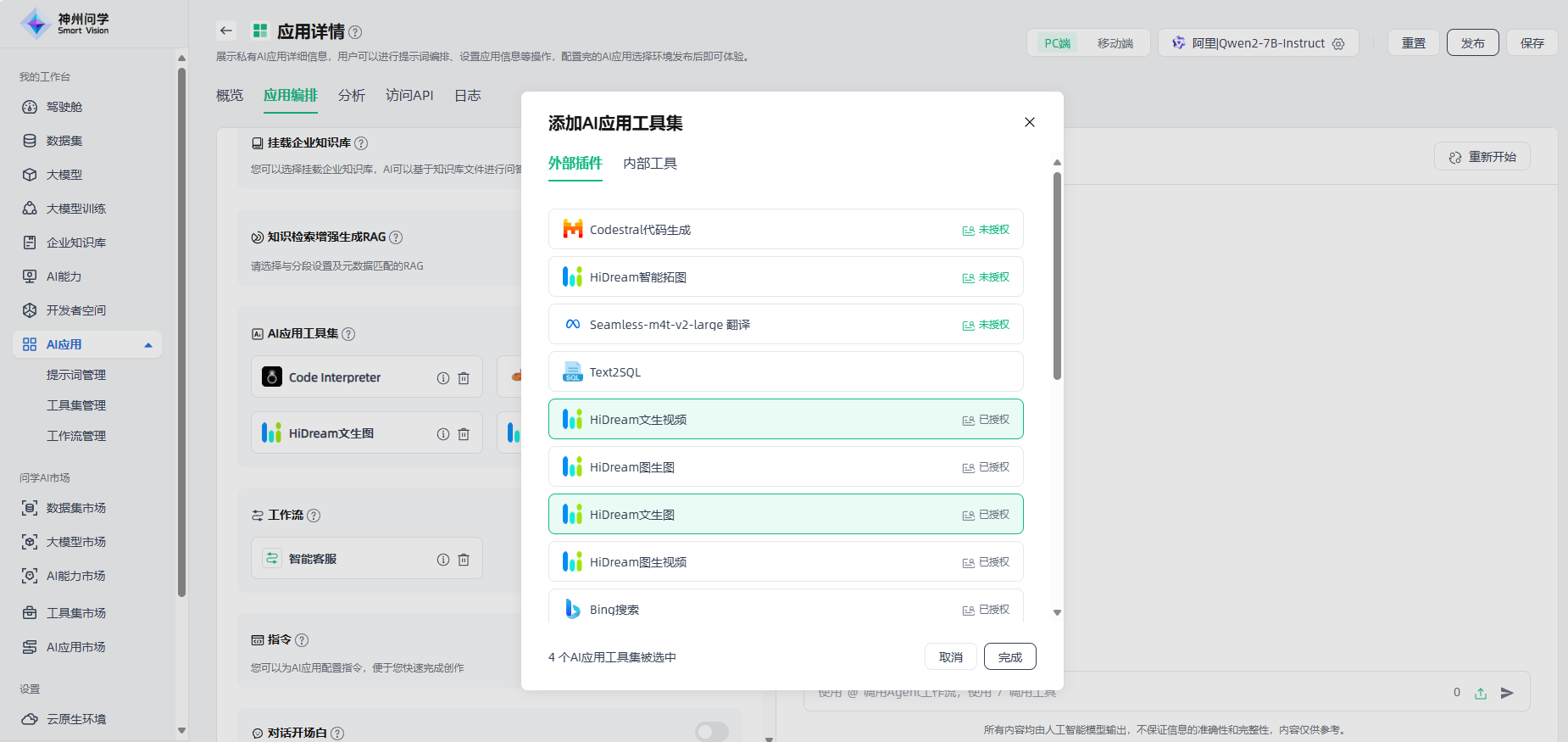Toggle the 对话开场白 switch

[x=712, y=732]
